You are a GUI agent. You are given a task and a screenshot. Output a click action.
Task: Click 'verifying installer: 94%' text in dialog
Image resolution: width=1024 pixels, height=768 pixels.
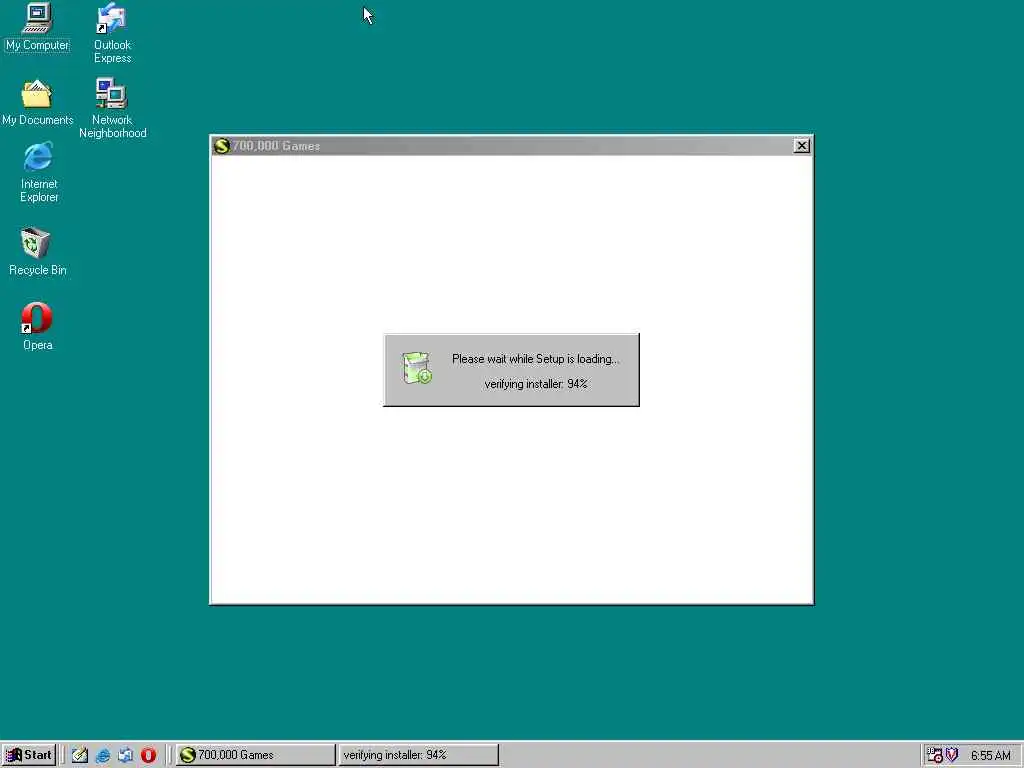pos(536,384)
